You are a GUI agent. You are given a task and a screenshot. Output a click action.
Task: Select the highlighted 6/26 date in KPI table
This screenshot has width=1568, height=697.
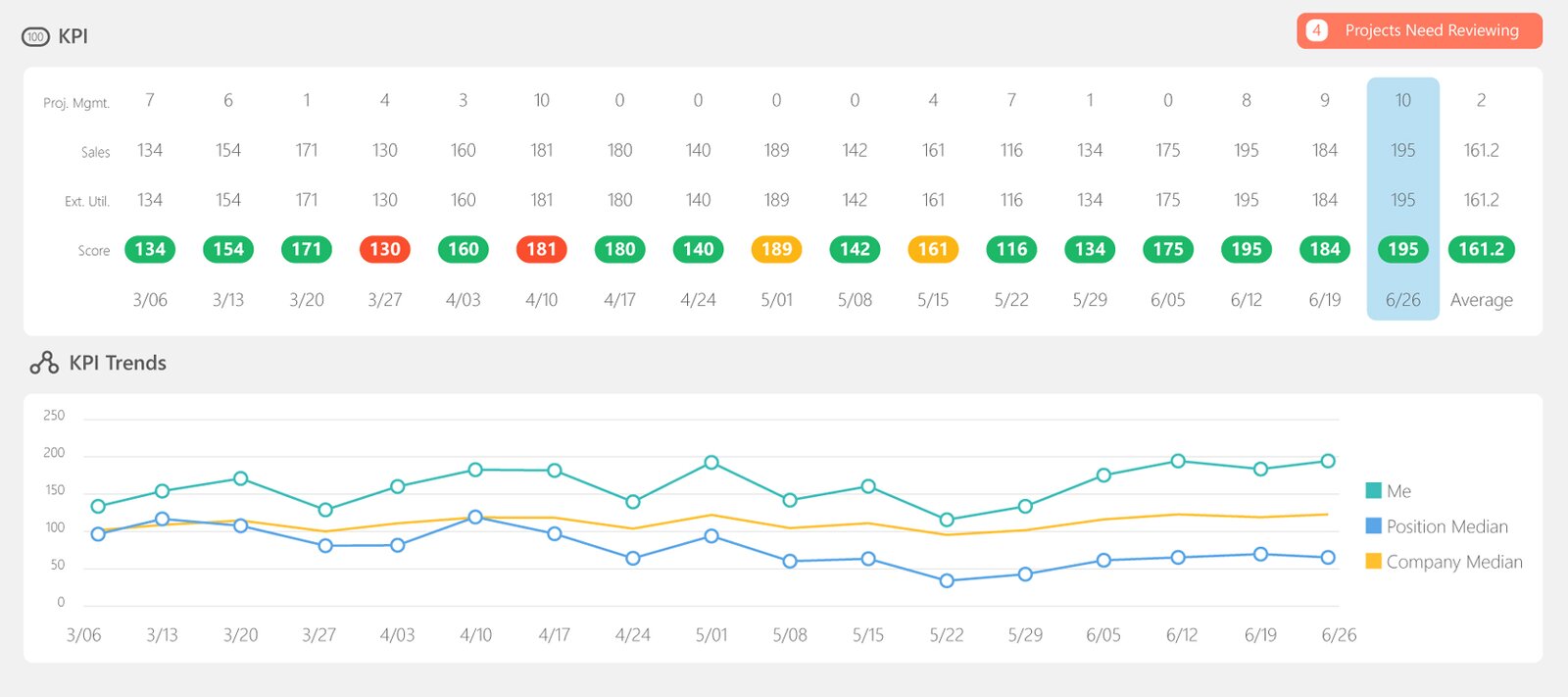pyautogui.click(x=1403, y=300)
